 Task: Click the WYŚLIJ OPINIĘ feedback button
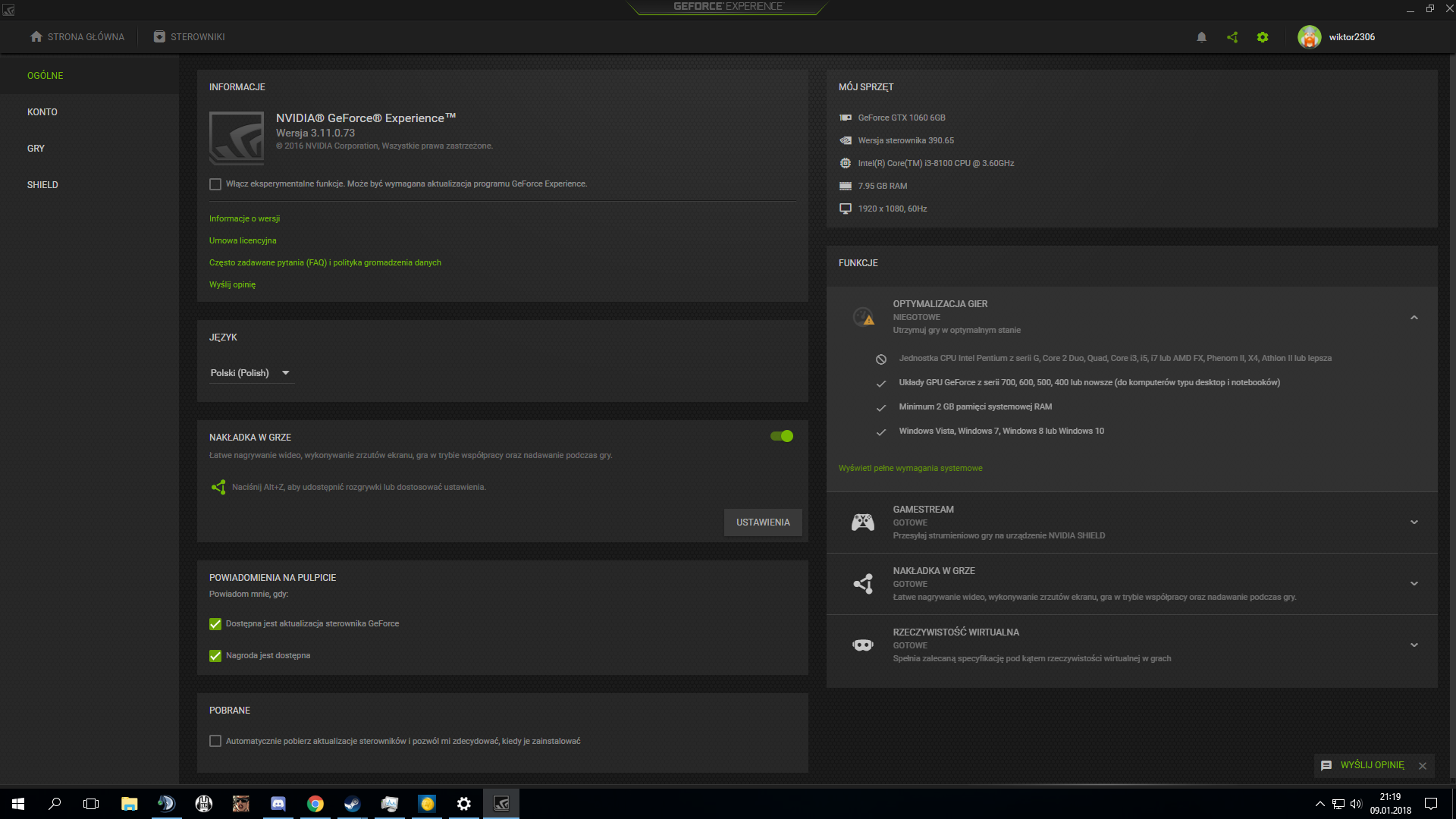[1363, 766]
